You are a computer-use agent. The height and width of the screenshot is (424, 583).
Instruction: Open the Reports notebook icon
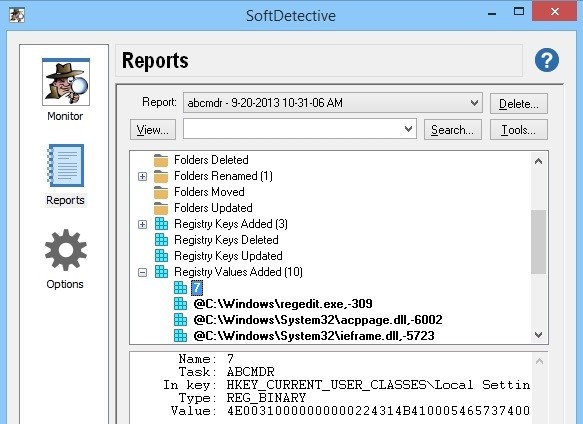pyautogui.click(x=66, y=166)
